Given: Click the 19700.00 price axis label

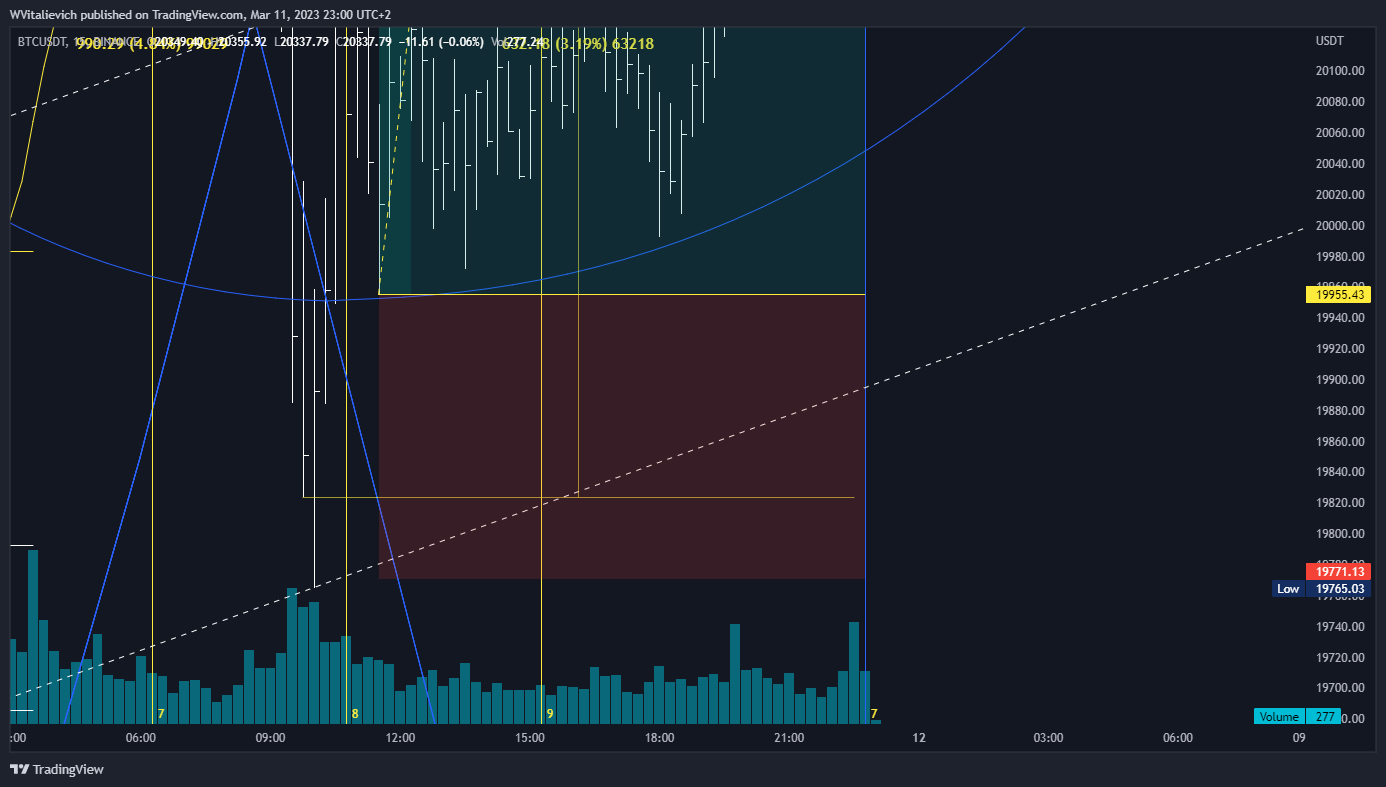Looking at the screenshot, I should (1341, 688).
